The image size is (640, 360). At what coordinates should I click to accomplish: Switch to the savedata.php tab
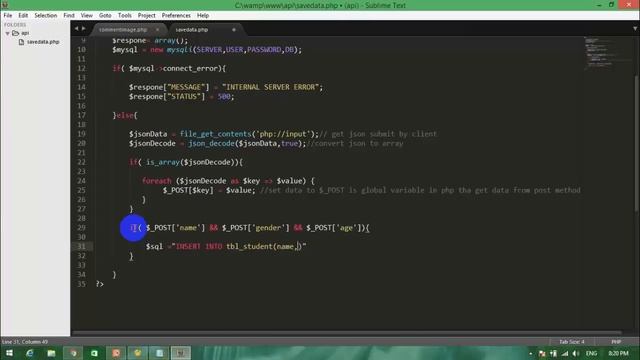coord(191,30)
